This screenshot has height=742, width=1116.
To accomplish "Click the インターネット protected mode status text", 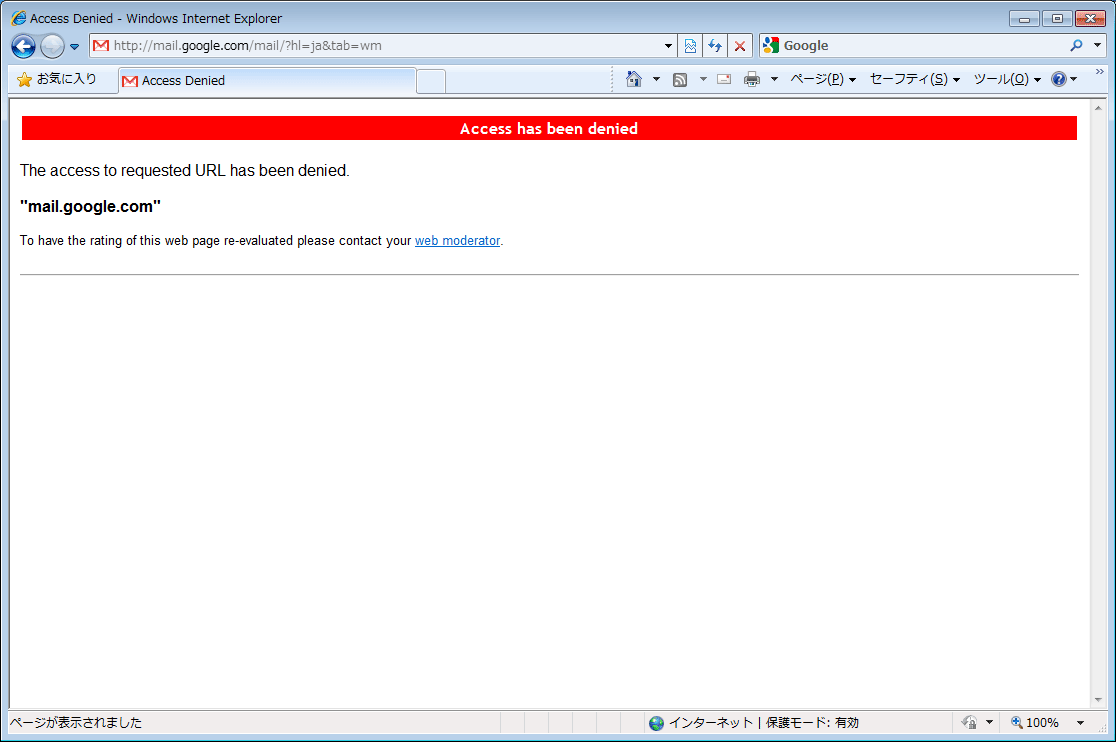I will pos(764,723).
